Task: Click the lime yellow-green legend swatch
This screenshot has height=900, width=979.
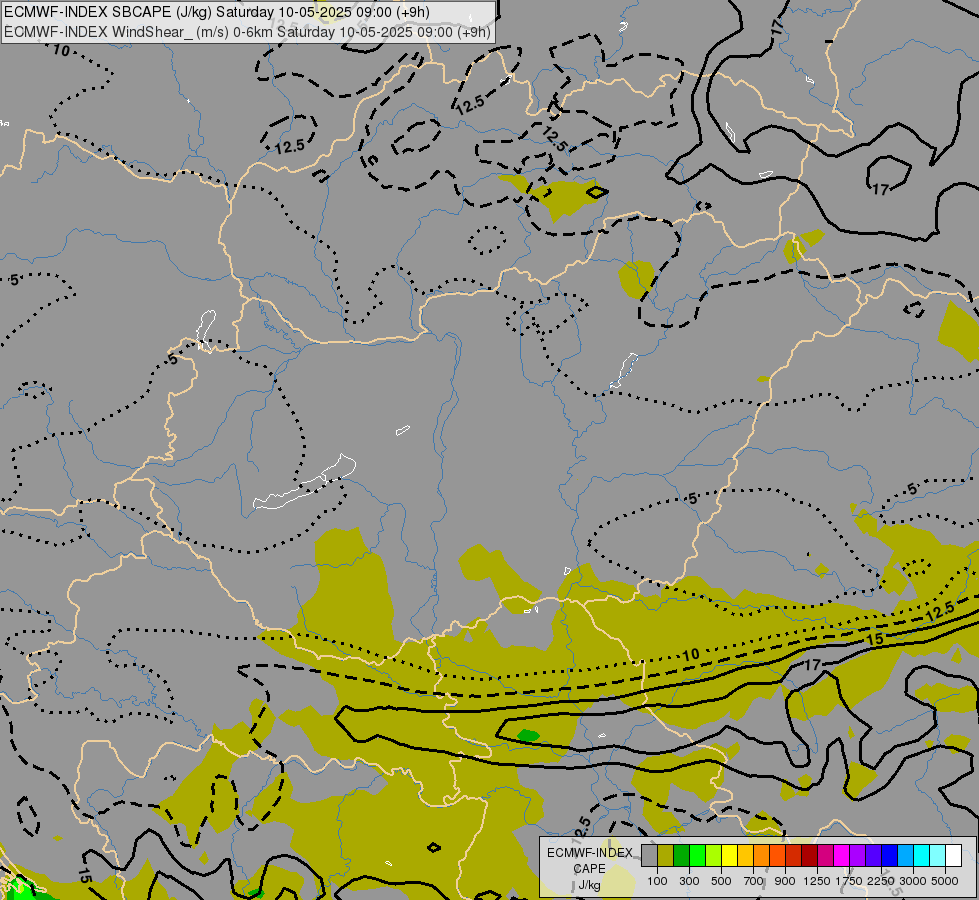Action: click(714, 855)
